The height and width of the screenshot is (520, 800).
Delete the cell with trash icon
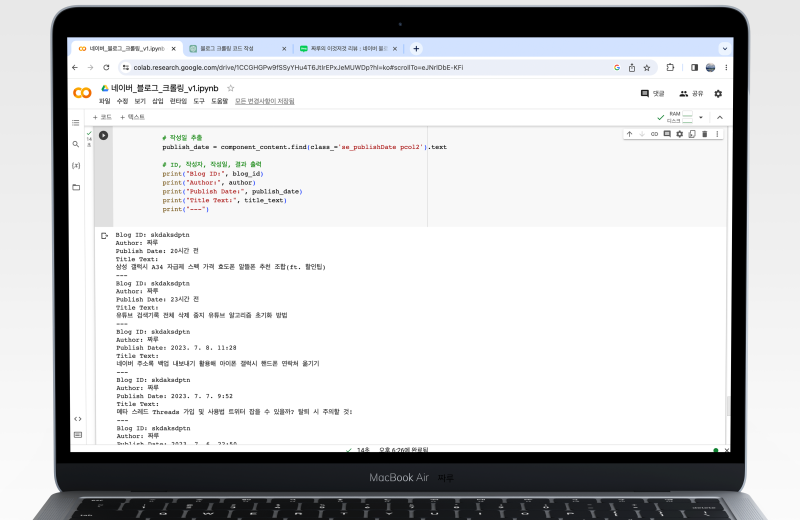705,134
